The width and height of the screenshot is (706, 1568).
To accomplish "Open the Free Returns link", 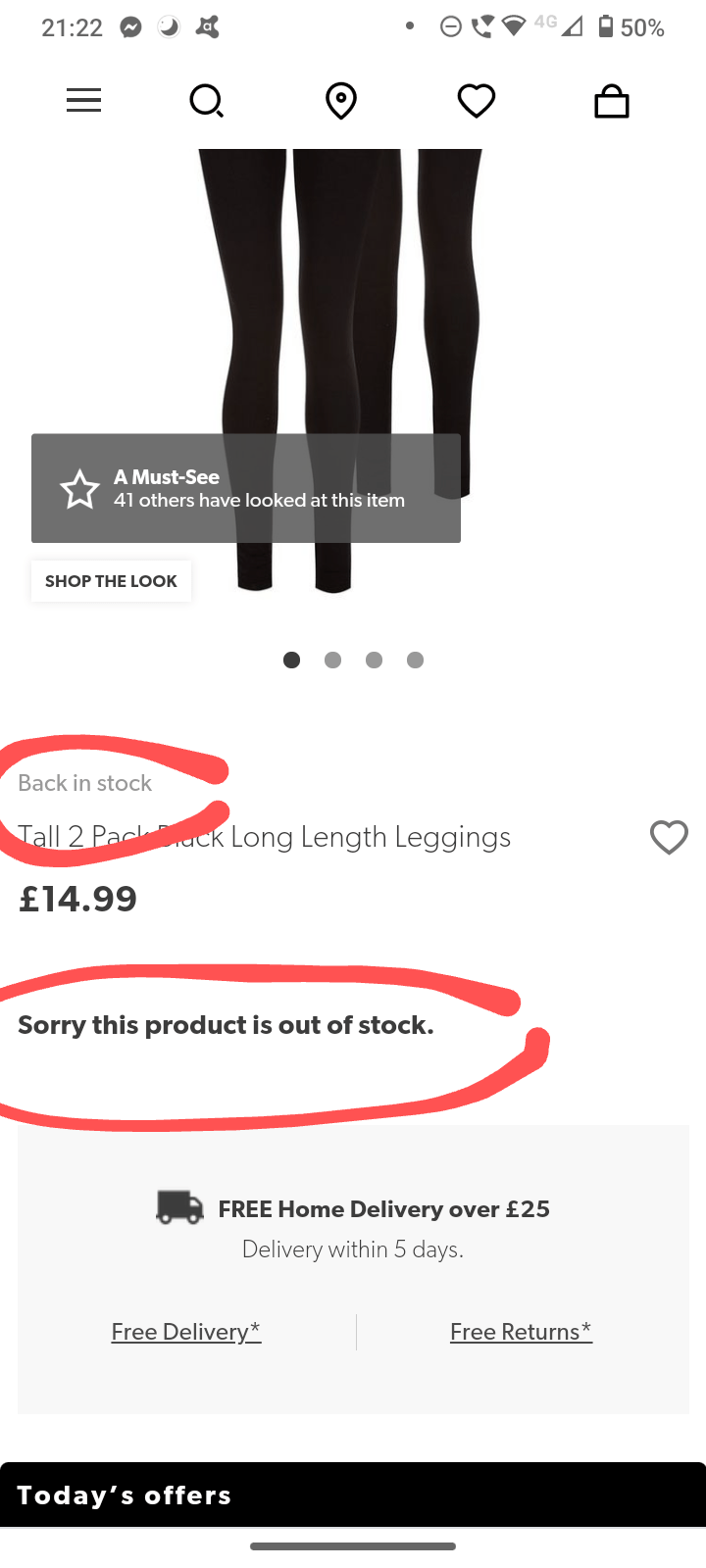I will click(521, 1332).
